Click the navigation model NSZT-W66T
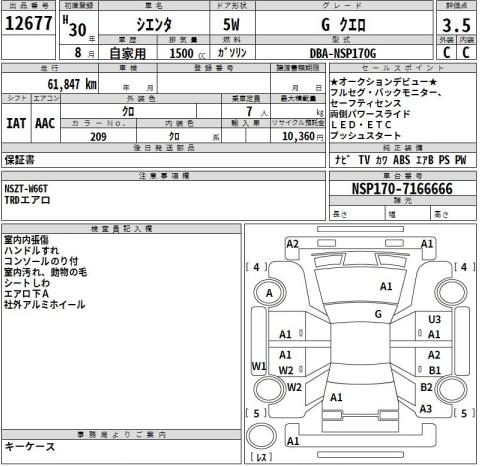Viewport: 480px width, 466px height. [26, 189]
